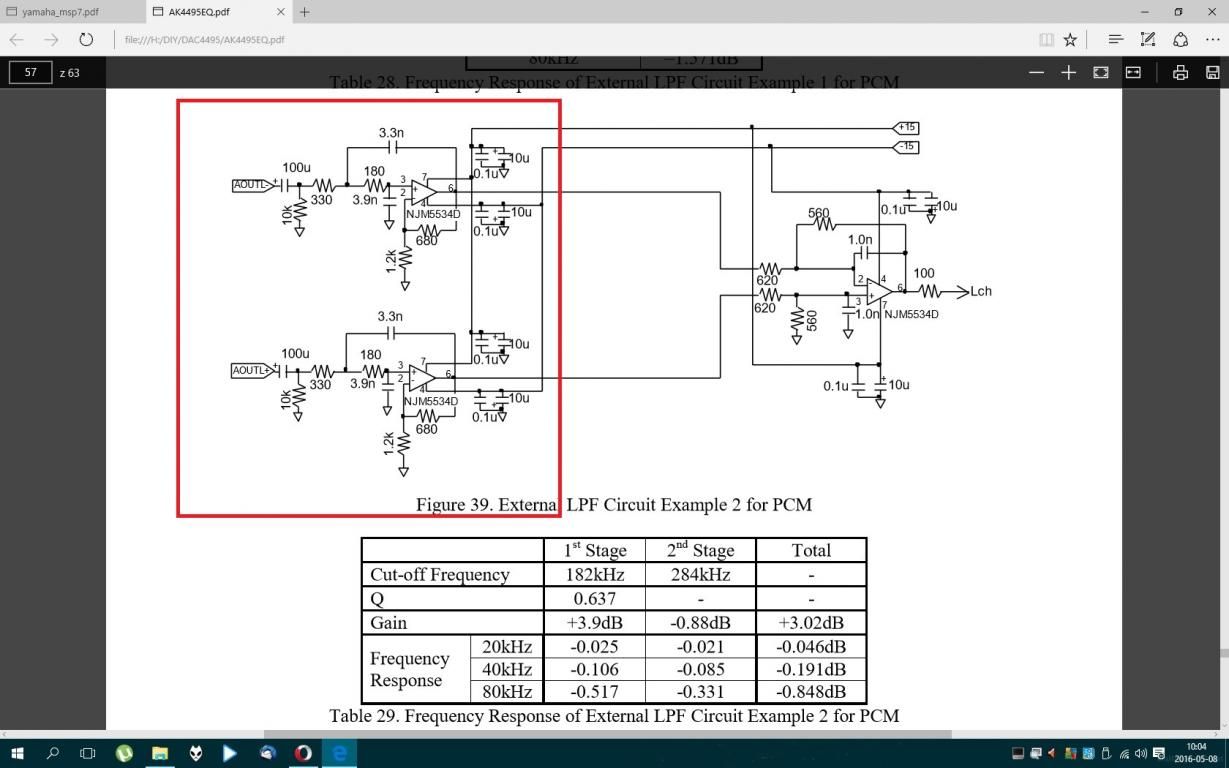Click the '1st Stage' column header

coord(595,549)
